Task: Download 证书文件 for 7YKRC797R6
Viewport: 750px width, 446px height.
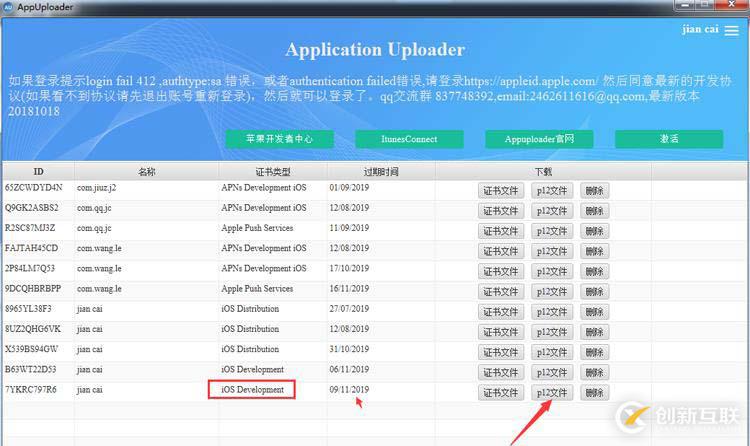Action: point(501,392)
